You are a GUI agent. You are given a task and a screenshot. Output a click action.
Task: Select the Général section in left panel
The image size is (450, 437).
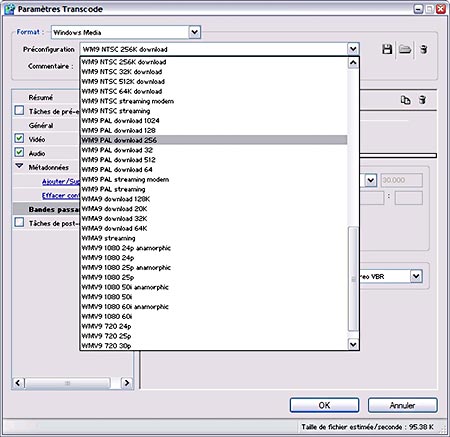point(41,126)
